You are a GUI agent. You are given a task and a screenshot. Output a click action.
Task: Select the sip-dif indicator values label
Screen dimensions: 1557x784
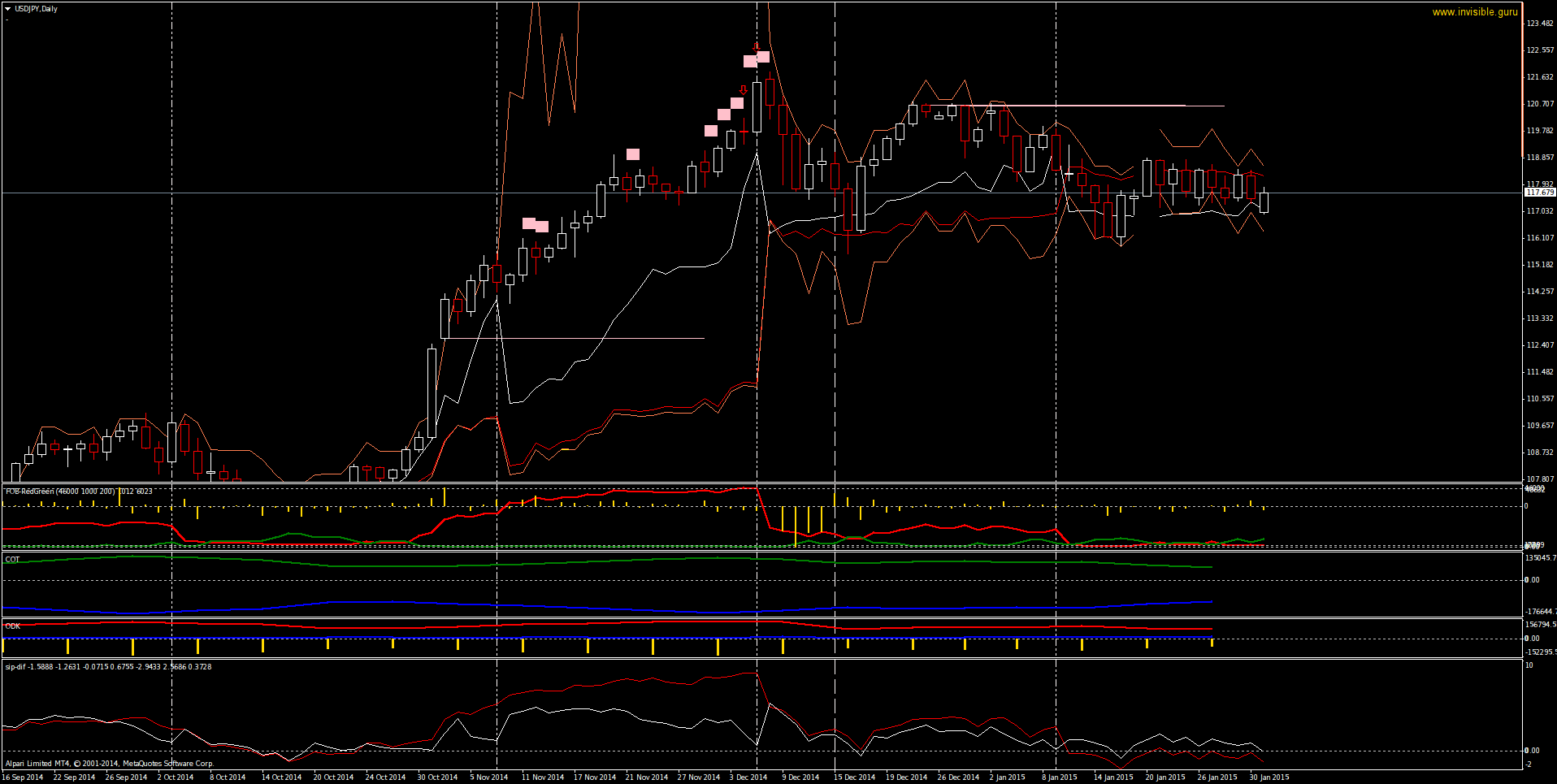tap(108, 666)
